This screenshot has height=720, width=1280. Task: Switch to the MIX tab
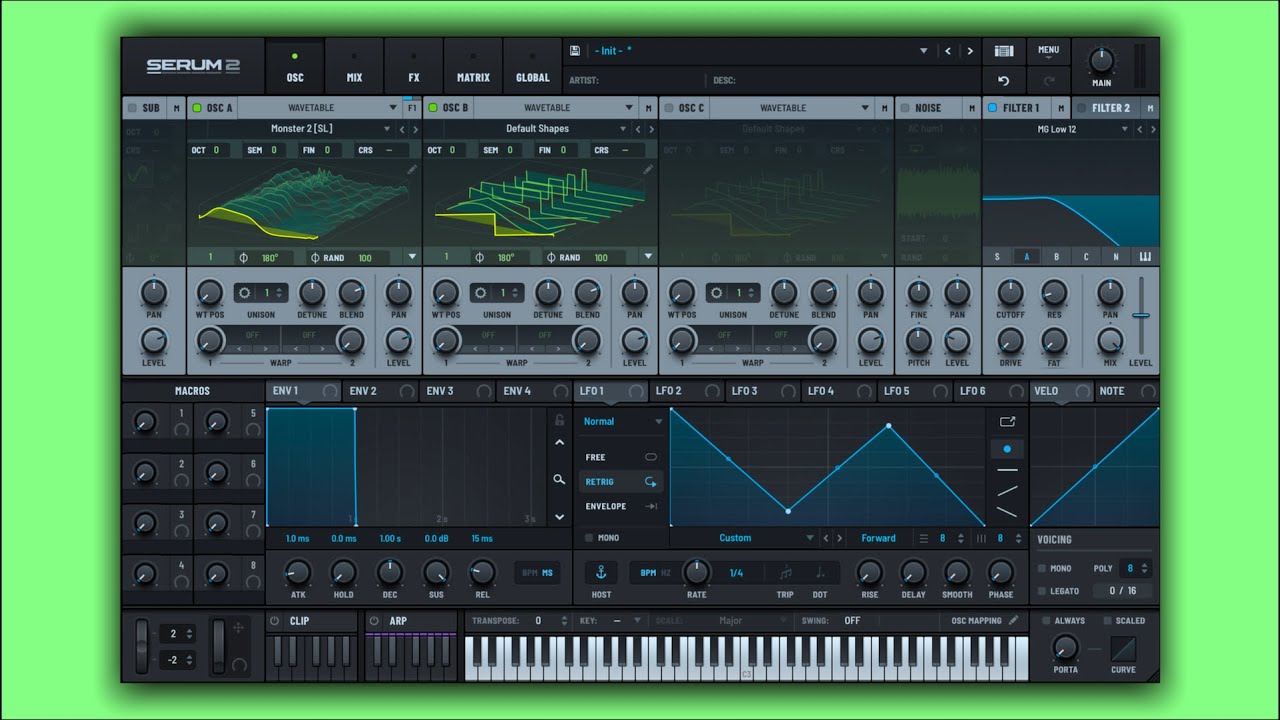point(354,68)
